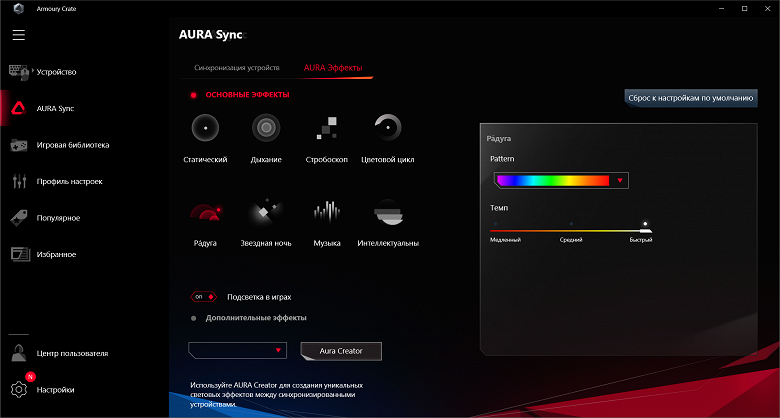This screenshot has width=780, height=418.
Task: Click the Используйте AURA Creator description text
Action: [x=277, y=395]
